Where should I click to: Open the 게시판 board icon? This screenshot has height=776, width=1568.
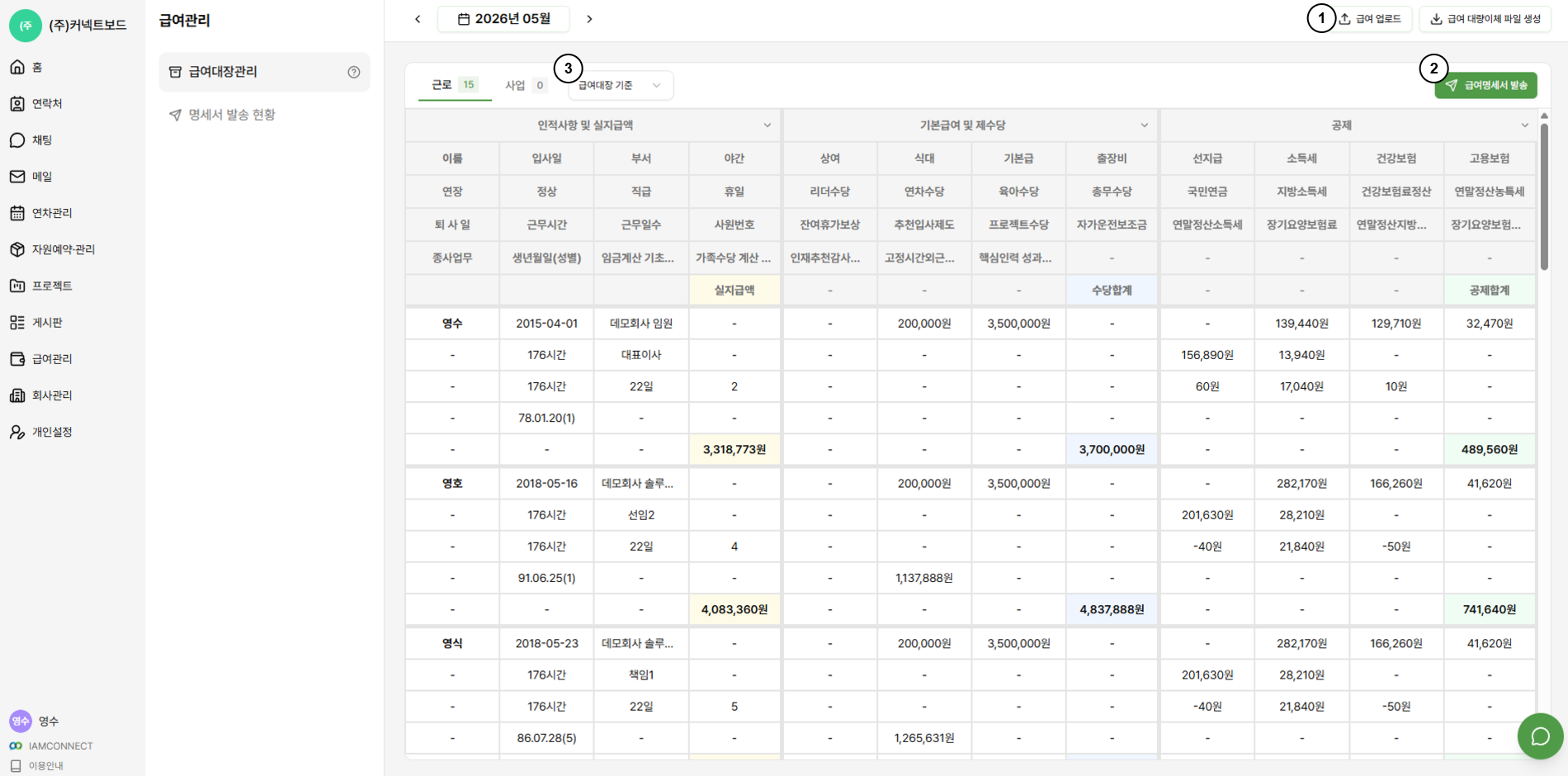pos(17,322)
